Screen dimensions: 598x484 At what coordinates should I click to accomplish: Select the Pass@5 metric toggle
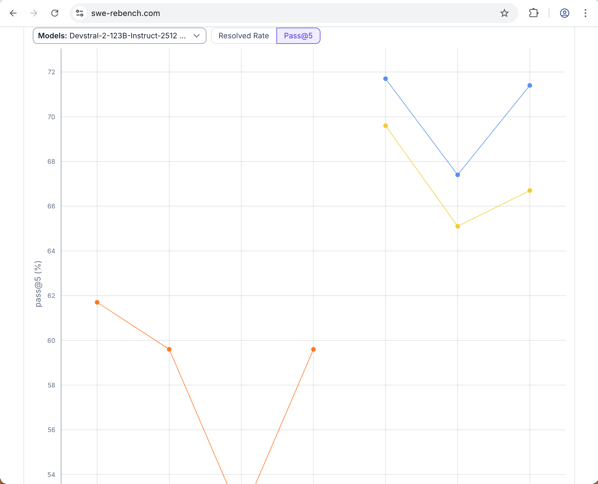(298, 36)
